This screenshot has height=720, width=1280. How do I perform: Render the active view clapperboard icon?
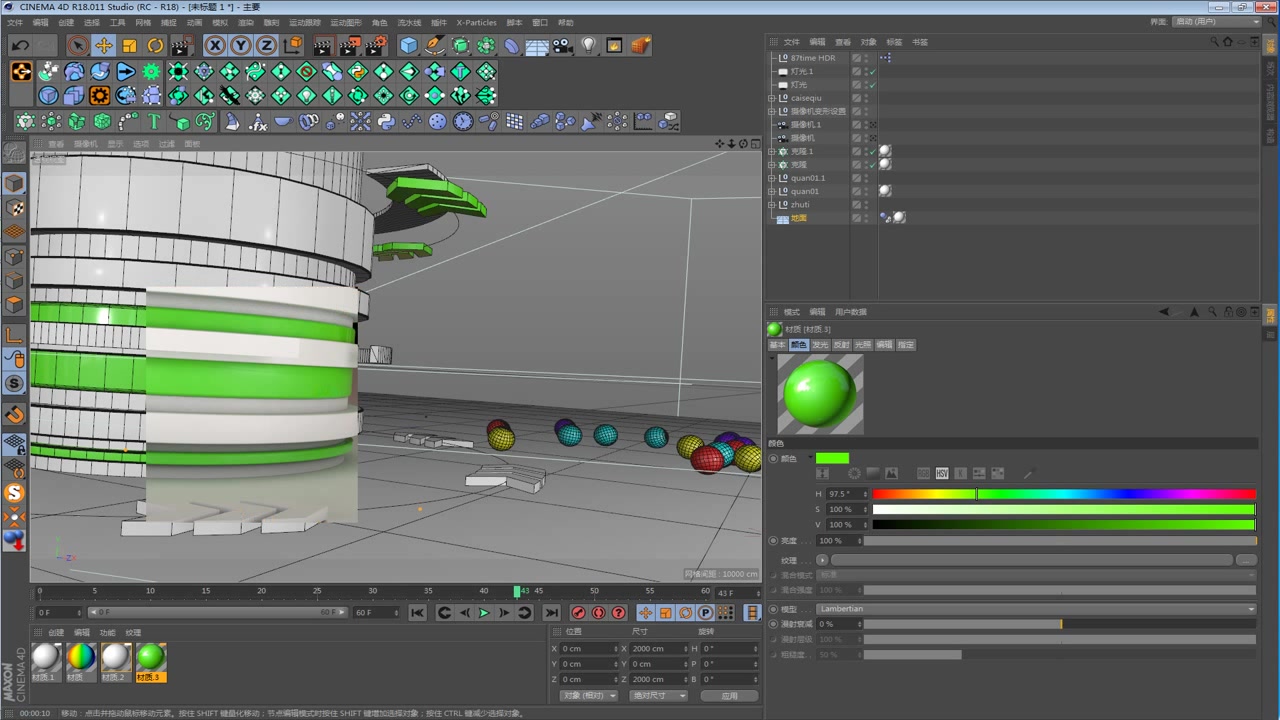(324, 45)
